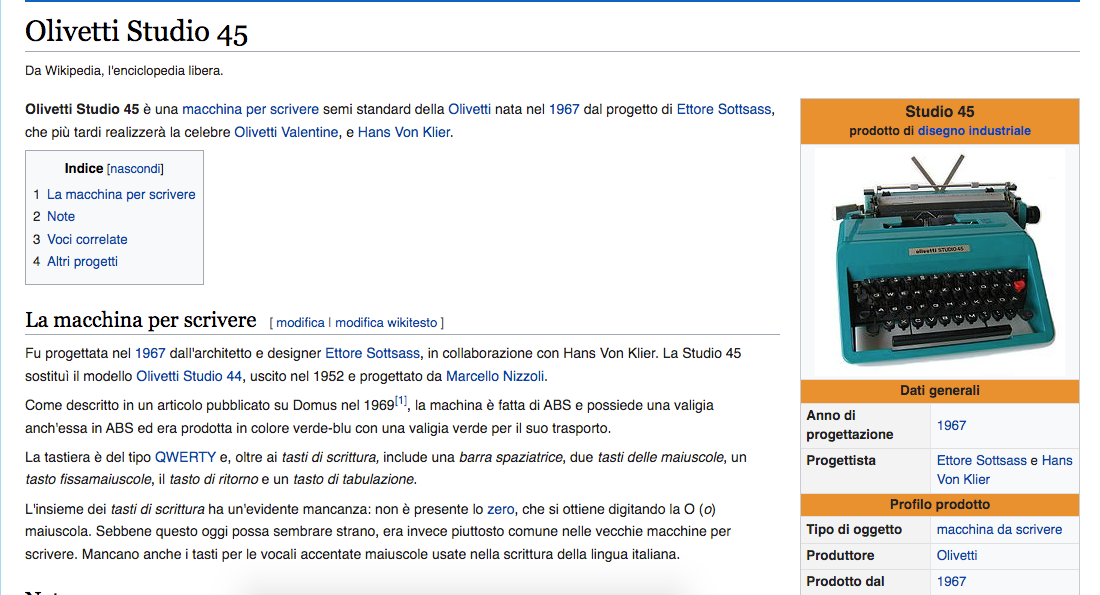Open Olivetti link in Produttore row
Viewport: 1100px width, 595px height.
[x=957, y=556]
